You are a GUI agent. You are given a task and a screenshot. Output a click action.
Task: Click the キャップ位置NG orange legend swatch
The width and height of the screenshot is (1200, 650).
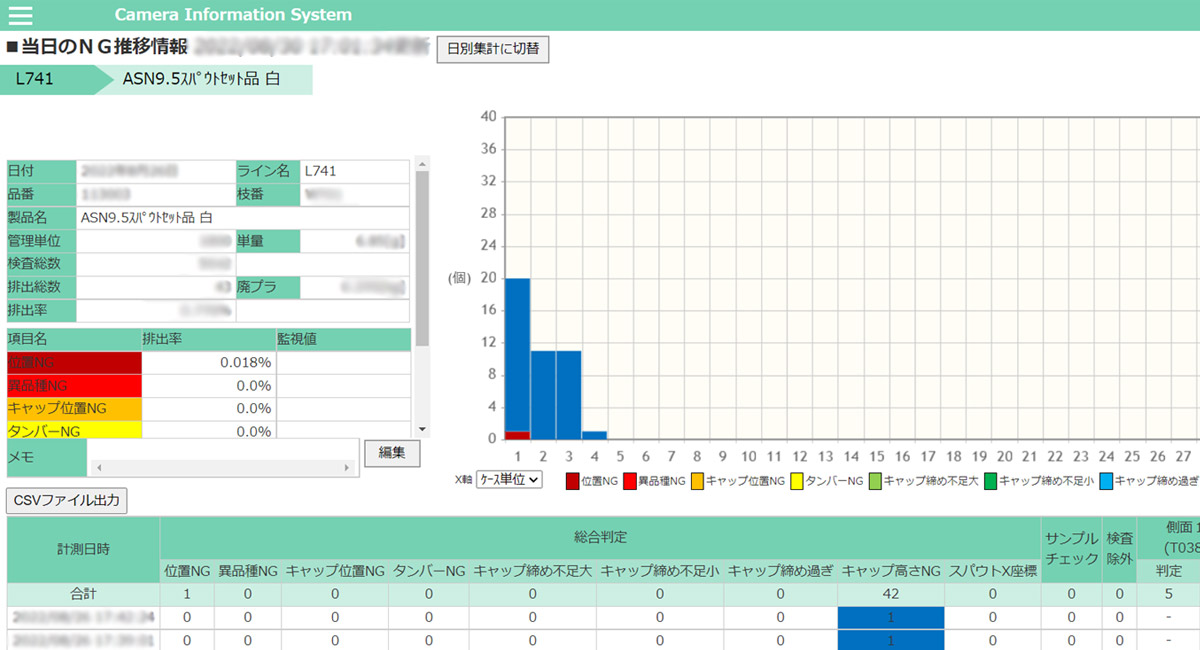coord(697,481)
